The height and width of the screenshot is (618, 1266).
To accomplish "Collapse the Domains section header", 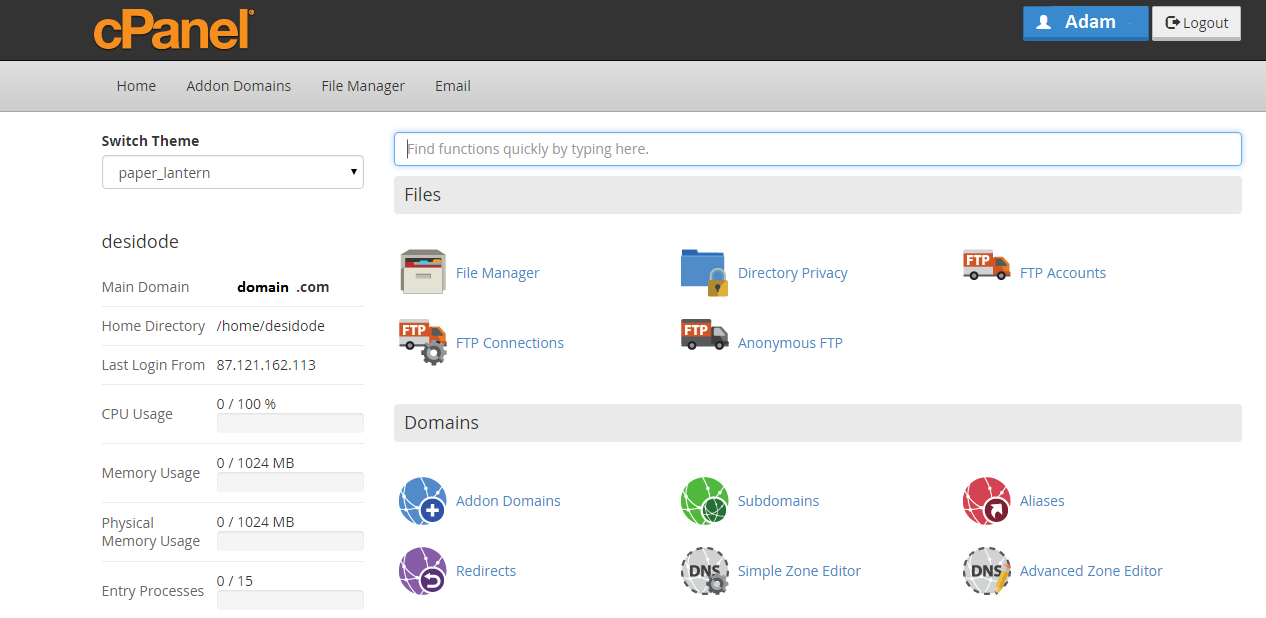I will point(818,423).
